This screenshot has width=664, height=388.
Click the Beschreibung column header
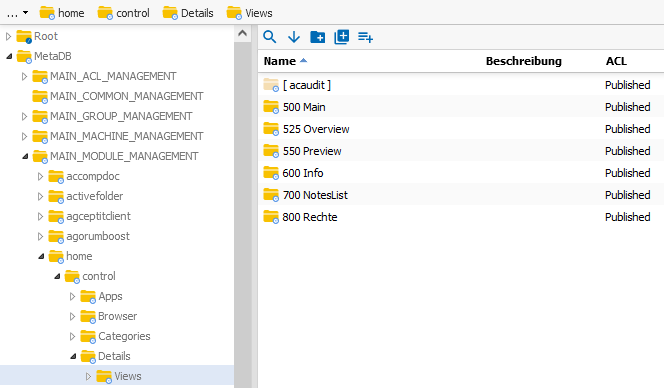click(523, 61)
